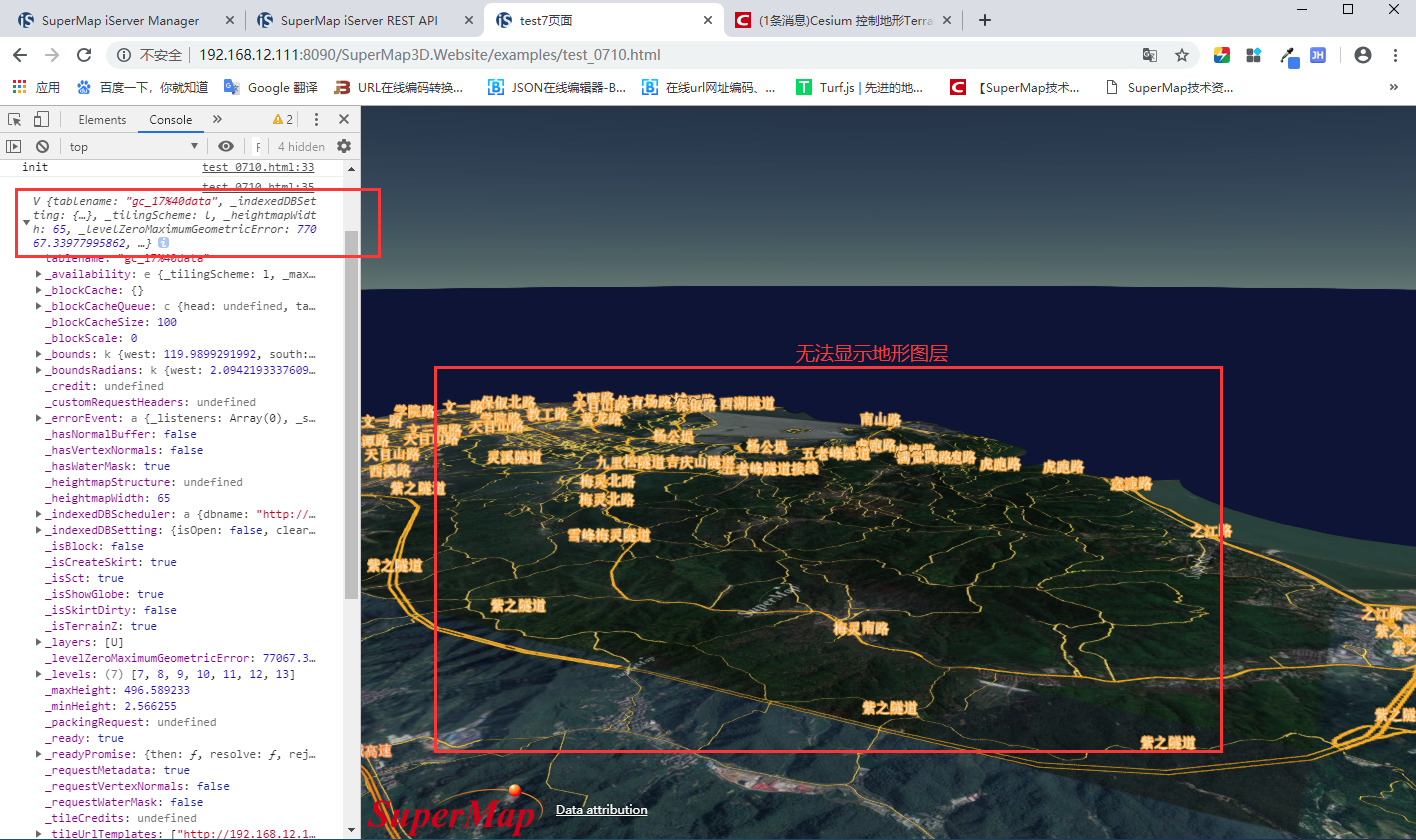The height and width of the screenshot is (840, 1416).
Task: Select the Console tab in DevTools
Action: pos(171,120)
